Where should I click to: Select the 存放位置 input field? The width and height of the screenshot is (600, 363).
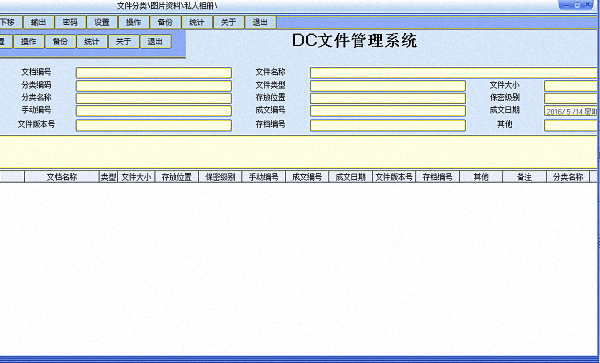(388, 98)
